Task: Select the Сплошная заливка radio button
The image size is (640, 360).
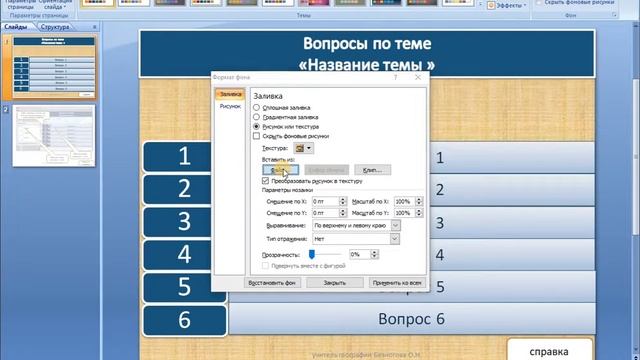Action: click(x=256, y=108)
